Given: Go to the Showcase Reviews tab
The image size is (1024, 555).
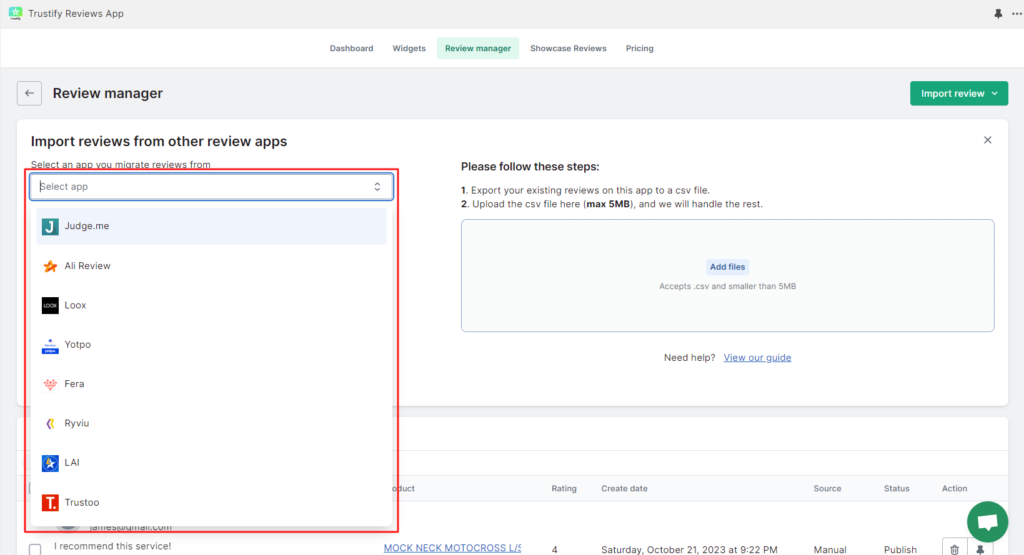Looking at the screenshot, I should coord(568,48).
